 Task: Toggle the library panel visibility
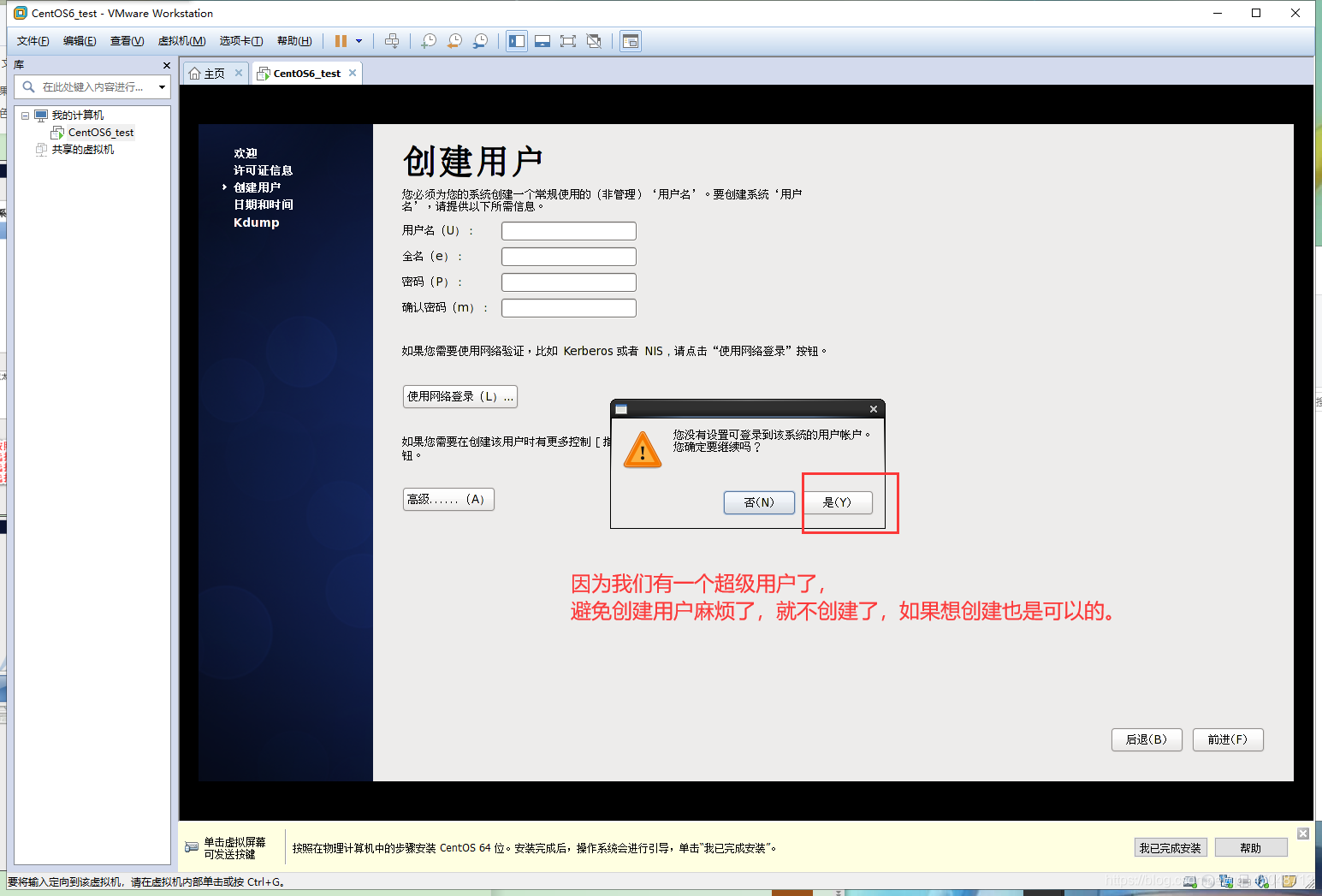click(x=516, y=40)
